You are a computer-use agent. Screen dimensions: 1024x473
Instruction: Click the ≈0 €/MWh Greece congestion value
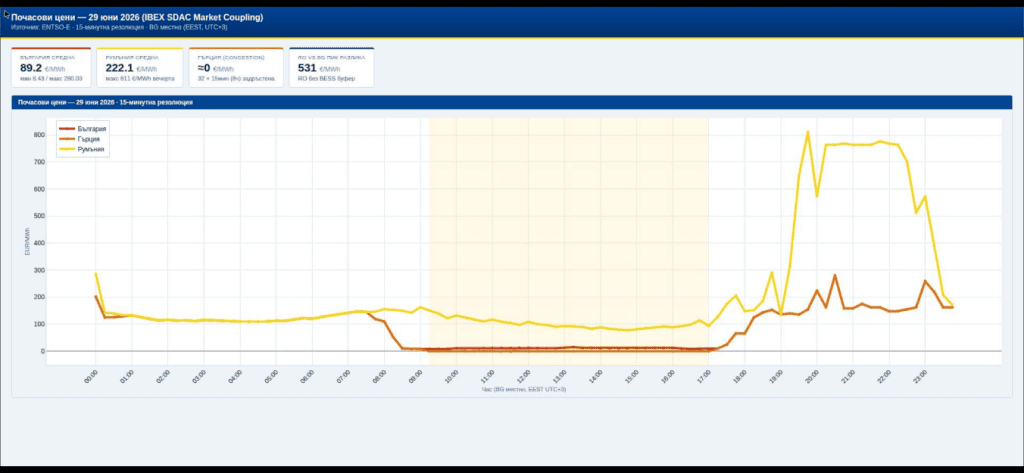[217, 68]
